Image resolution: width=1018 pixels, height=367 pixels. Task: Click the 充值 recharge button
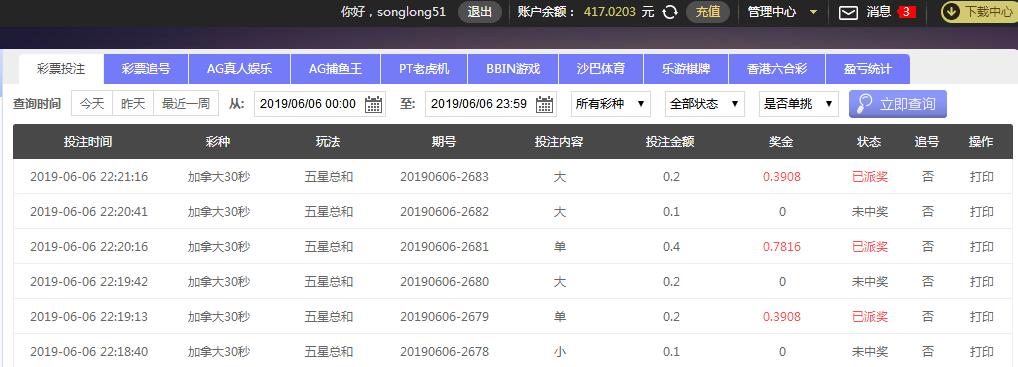coord(708,12)
